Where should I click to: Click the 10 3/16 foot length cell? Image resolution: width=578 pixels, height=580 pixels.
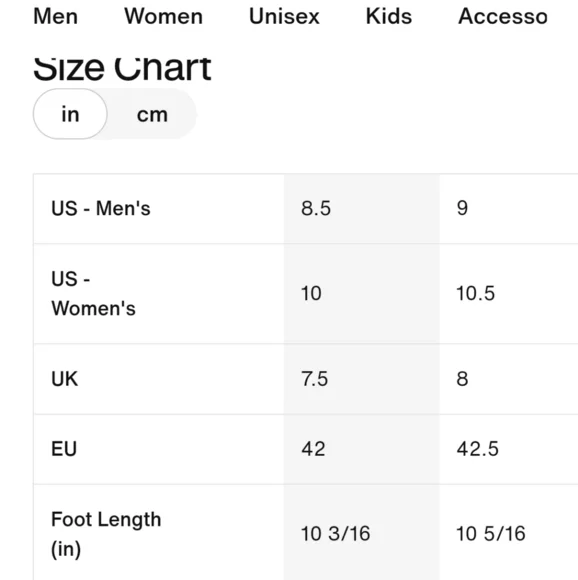point(362,533)
